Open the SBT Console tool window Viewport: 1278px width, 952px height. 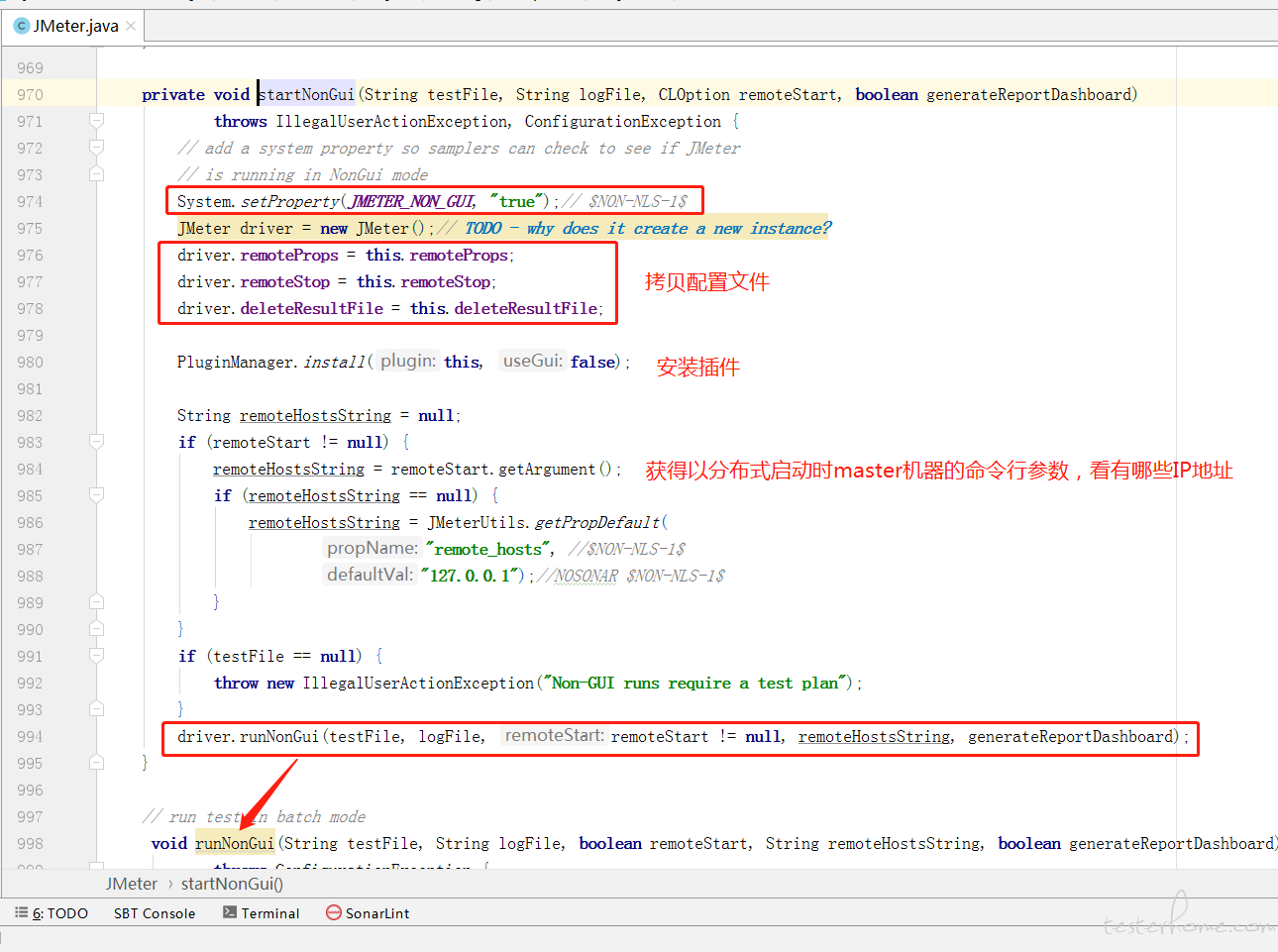point(155,913)
